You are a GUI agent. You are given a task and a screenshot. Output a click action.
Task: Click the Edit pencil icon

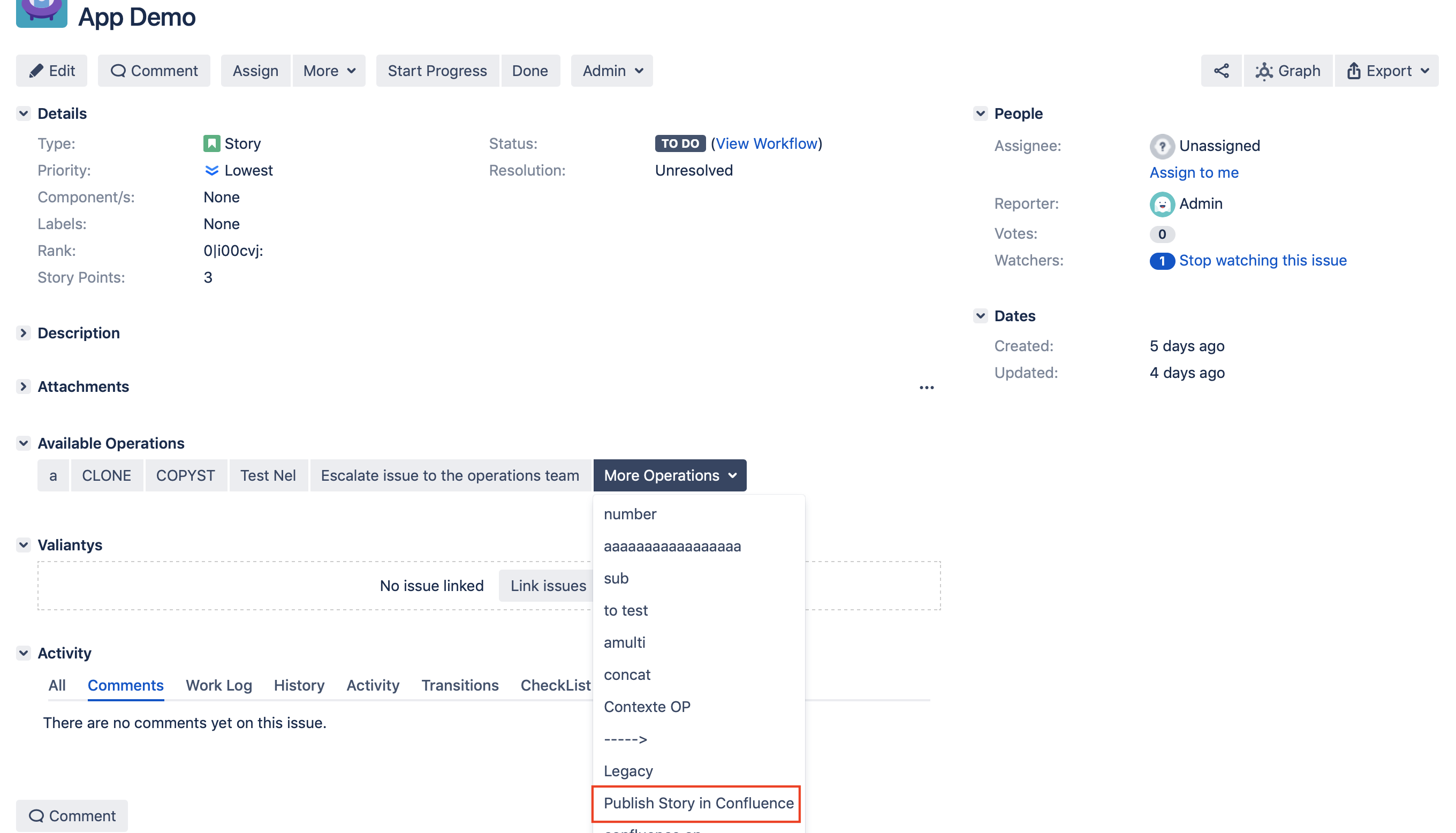pyautogui.click(x=36, y=70)
